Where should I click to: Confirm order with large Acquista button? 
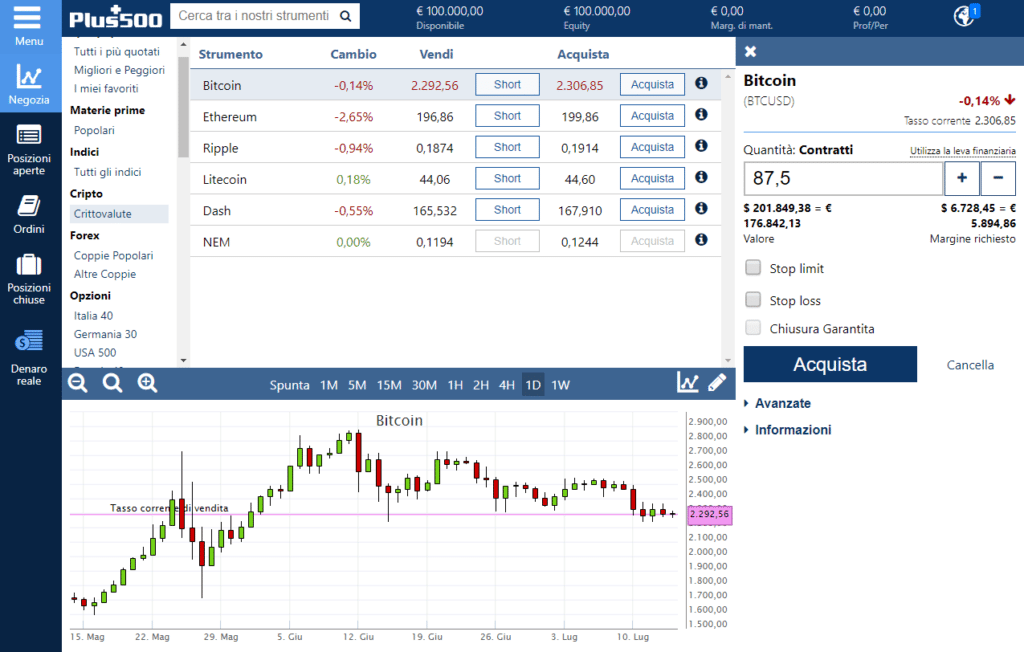click(x=830, y=364)
